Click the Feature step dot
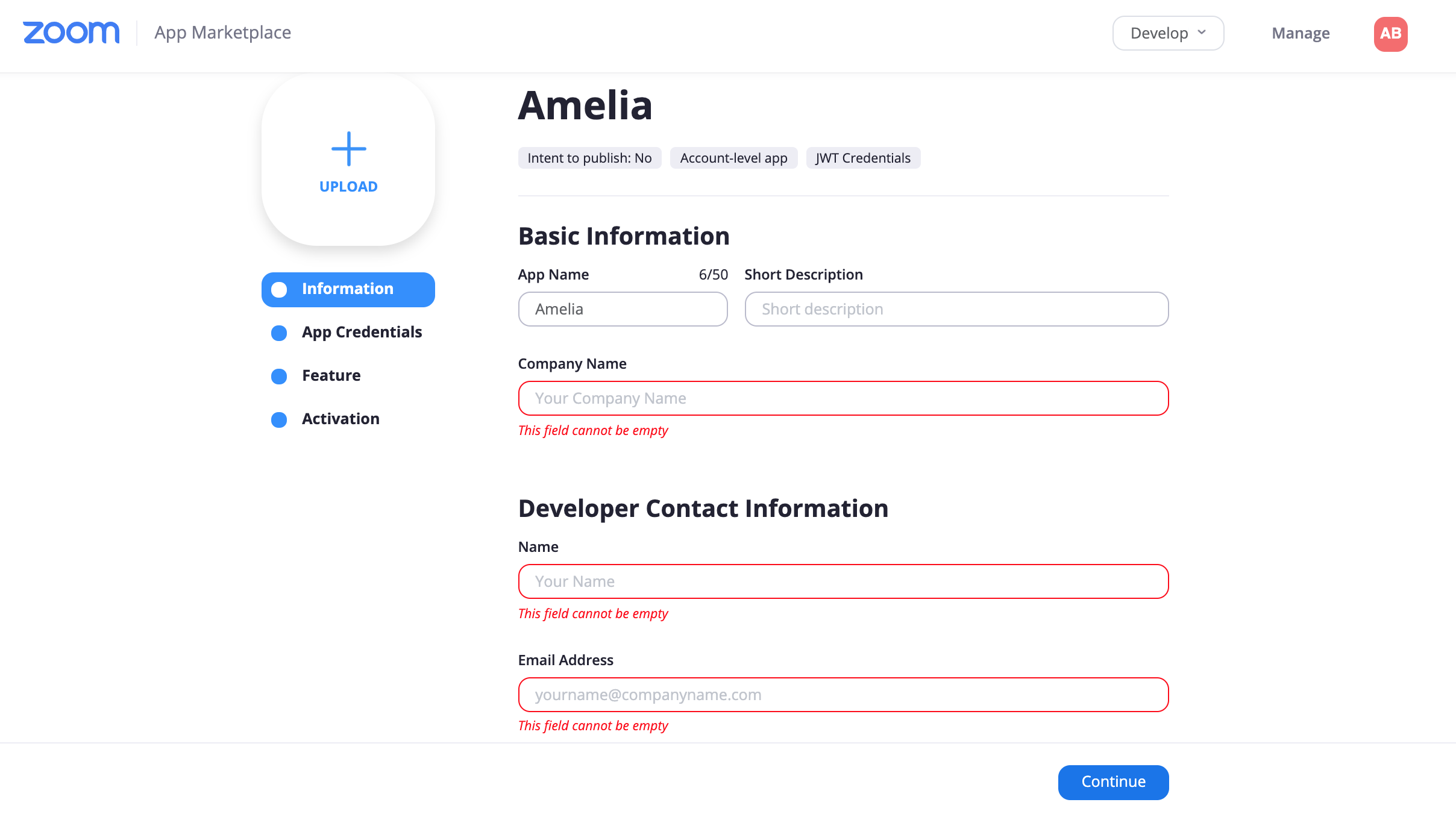The width and height of the screenshot is (1456, 817). [279, 376]
